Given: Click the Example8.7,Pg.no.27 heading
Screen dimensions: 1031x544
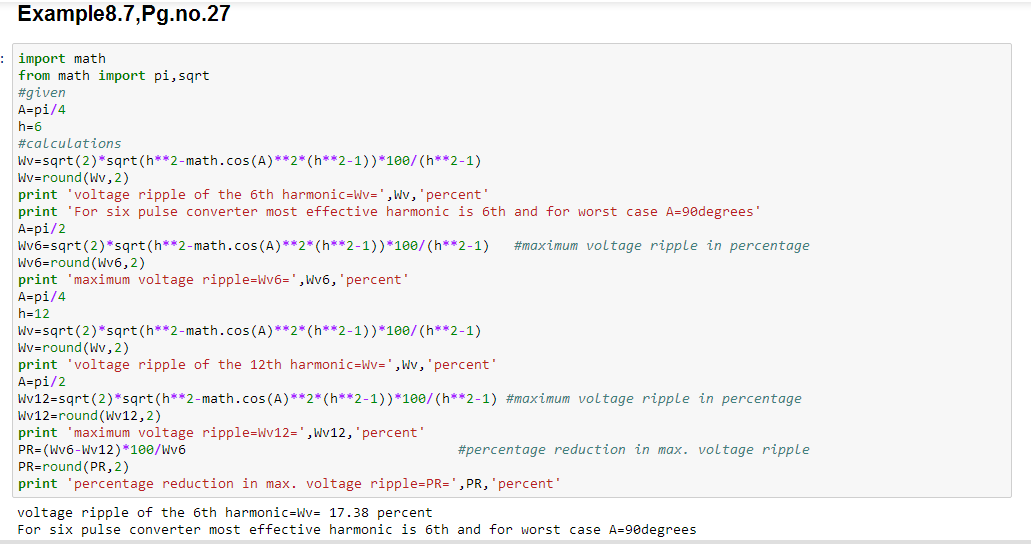Looking at the screenshot, I should (124, 14).
